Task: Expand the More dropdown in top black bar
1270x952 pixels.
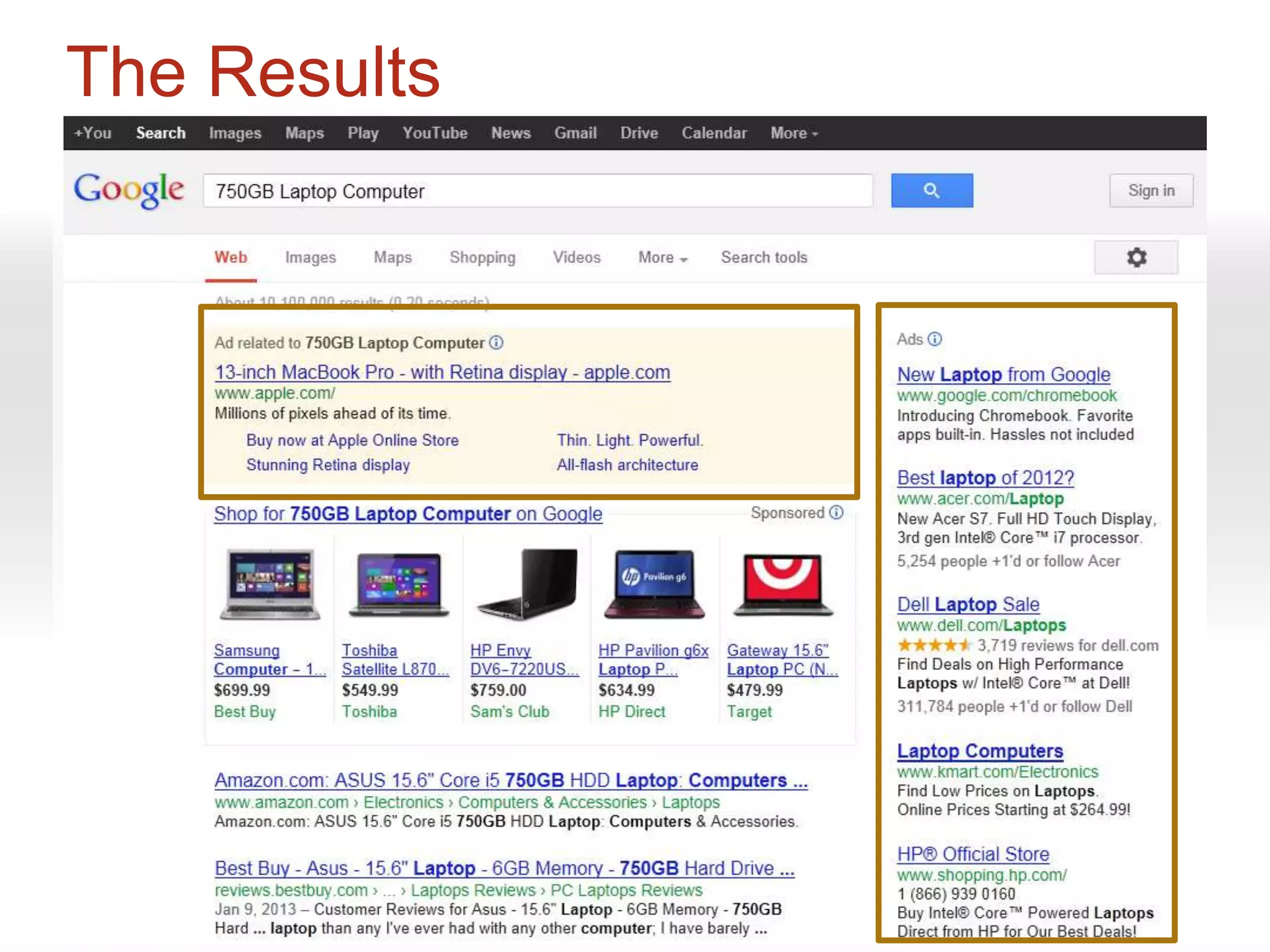Action: coord(794,133)
